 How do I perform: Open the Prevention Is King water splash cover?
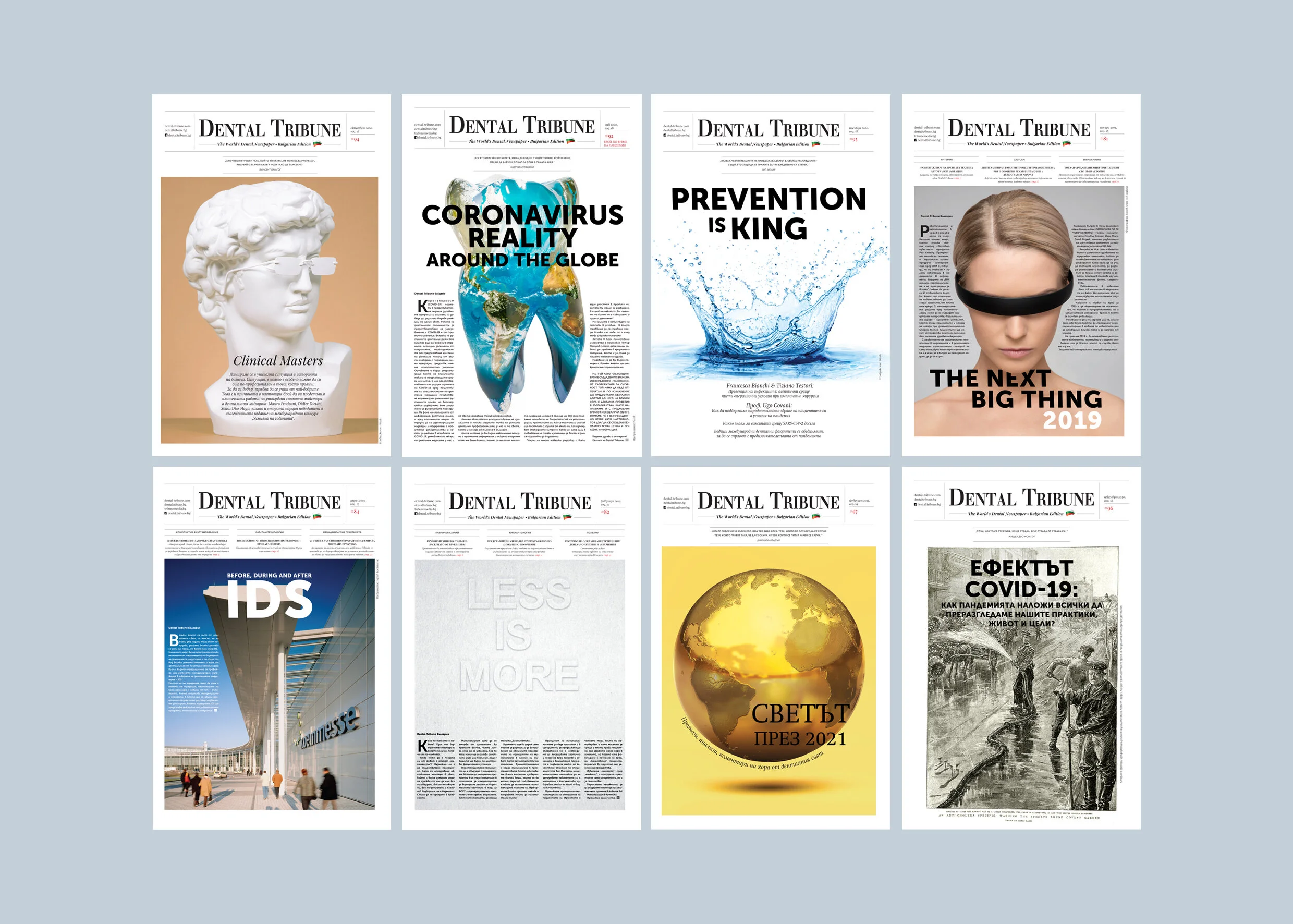click(x=770, y=275)
